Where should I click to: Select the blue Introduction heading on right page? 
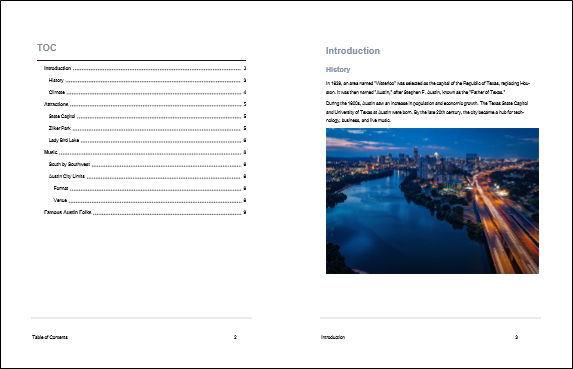coord(353,51)
